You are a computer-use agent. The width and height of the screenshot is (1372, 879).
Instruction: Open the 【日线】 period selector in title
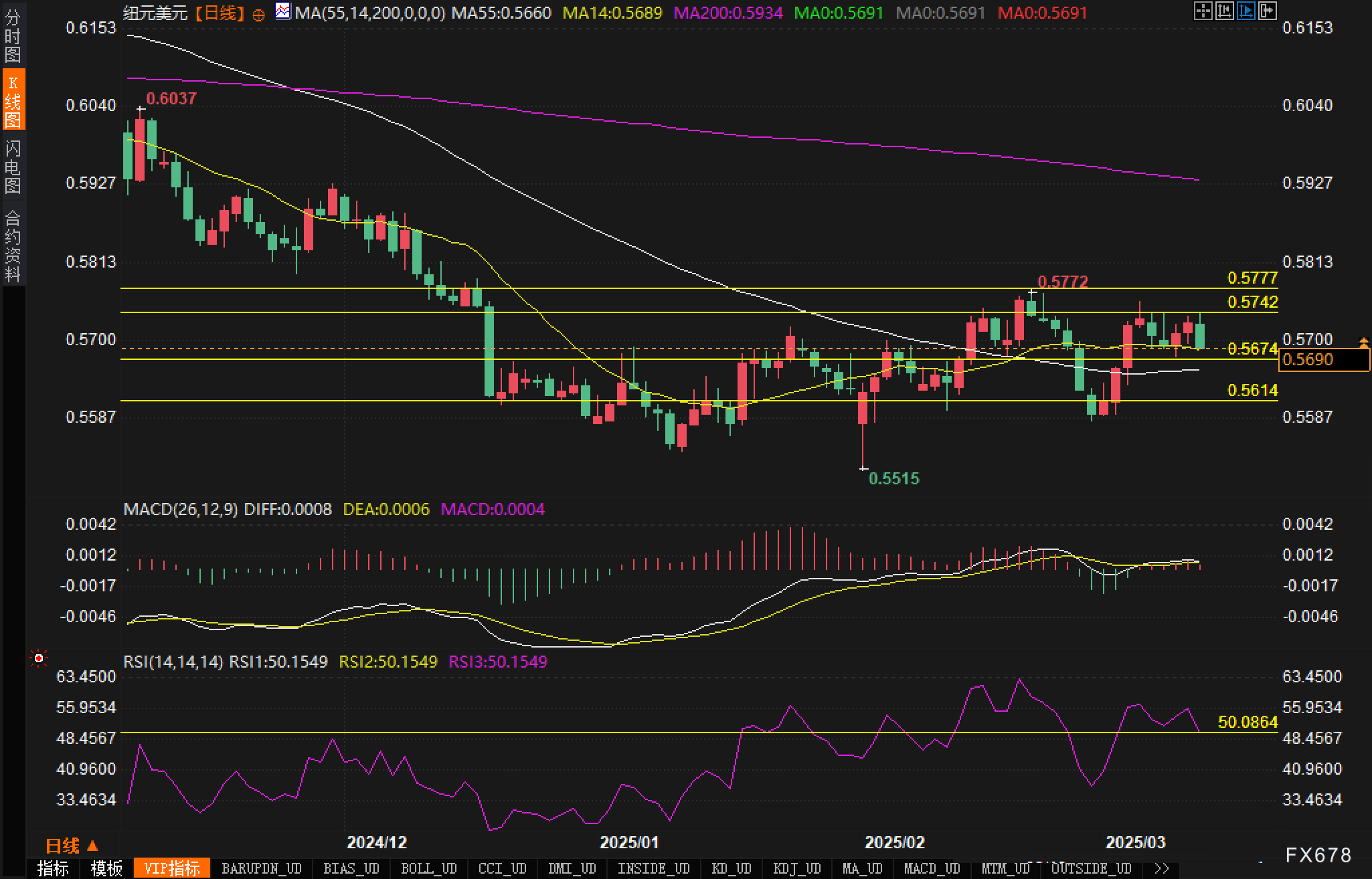pyautogui.click(x=220, y=13)
